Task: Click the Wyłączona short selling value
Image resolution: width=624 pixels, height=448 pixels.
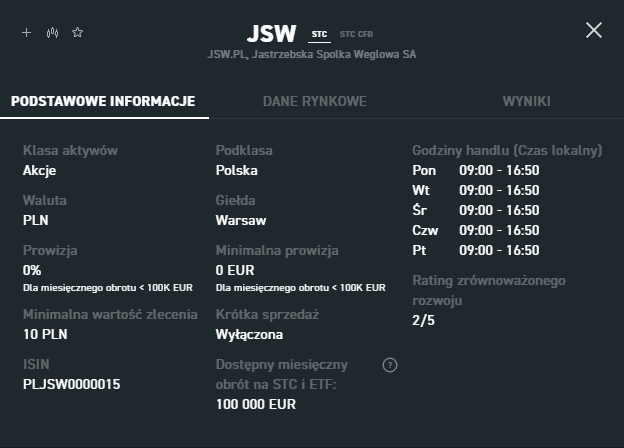Action: [x=250, y=335]
